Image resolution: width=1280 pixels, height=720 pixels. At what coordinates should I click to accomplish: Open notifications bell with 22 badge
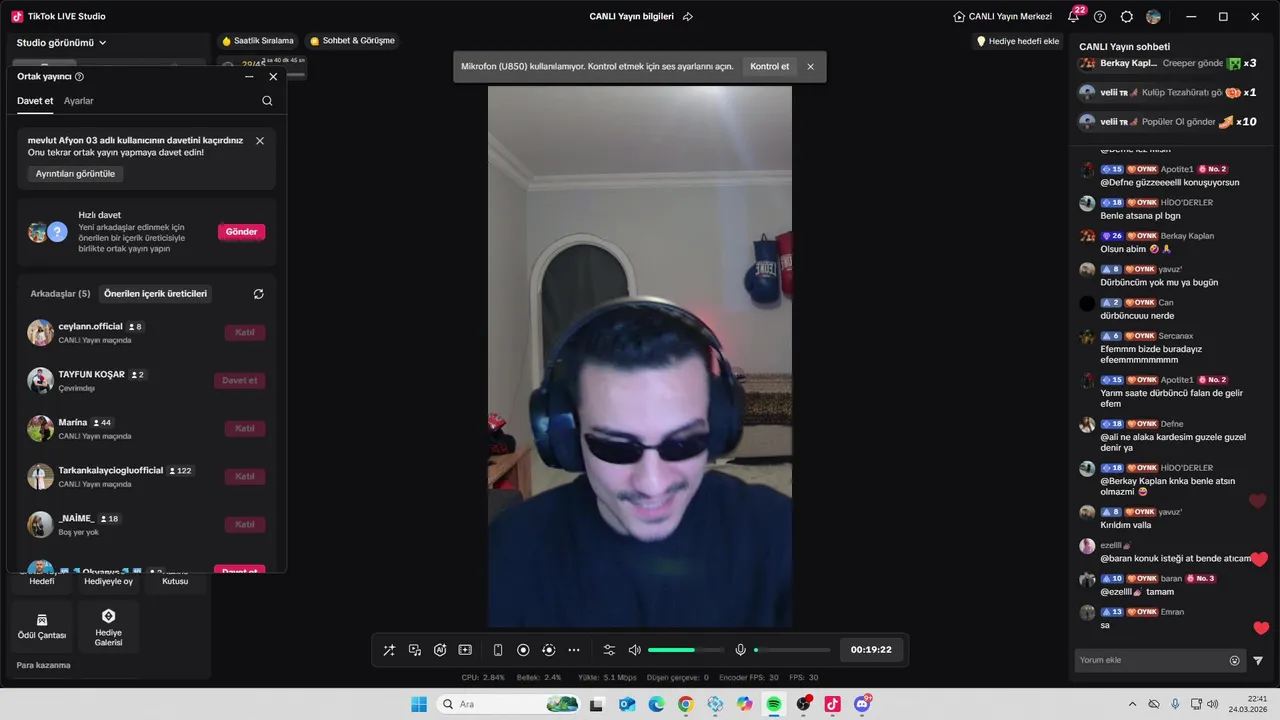coord(1074,17)
